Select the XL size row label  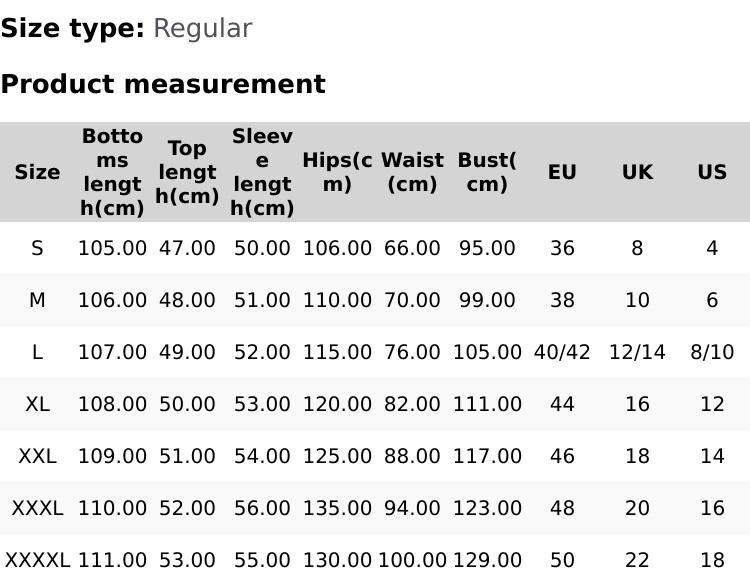pyautogui.click(x=37, y=404)
